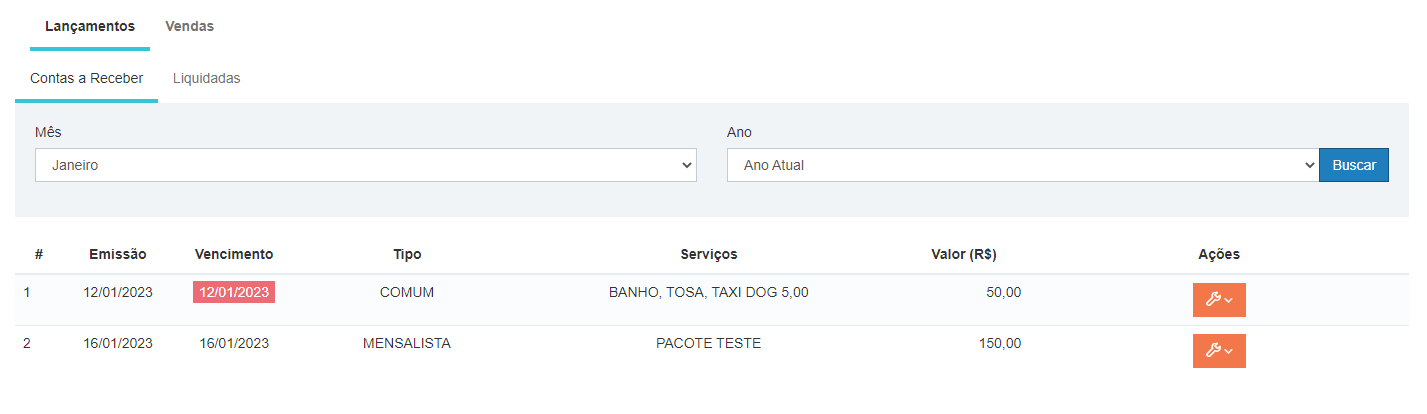Click the MENSALISTA type cell
This screenshot has width=1427, height=414.
[407, 343]
